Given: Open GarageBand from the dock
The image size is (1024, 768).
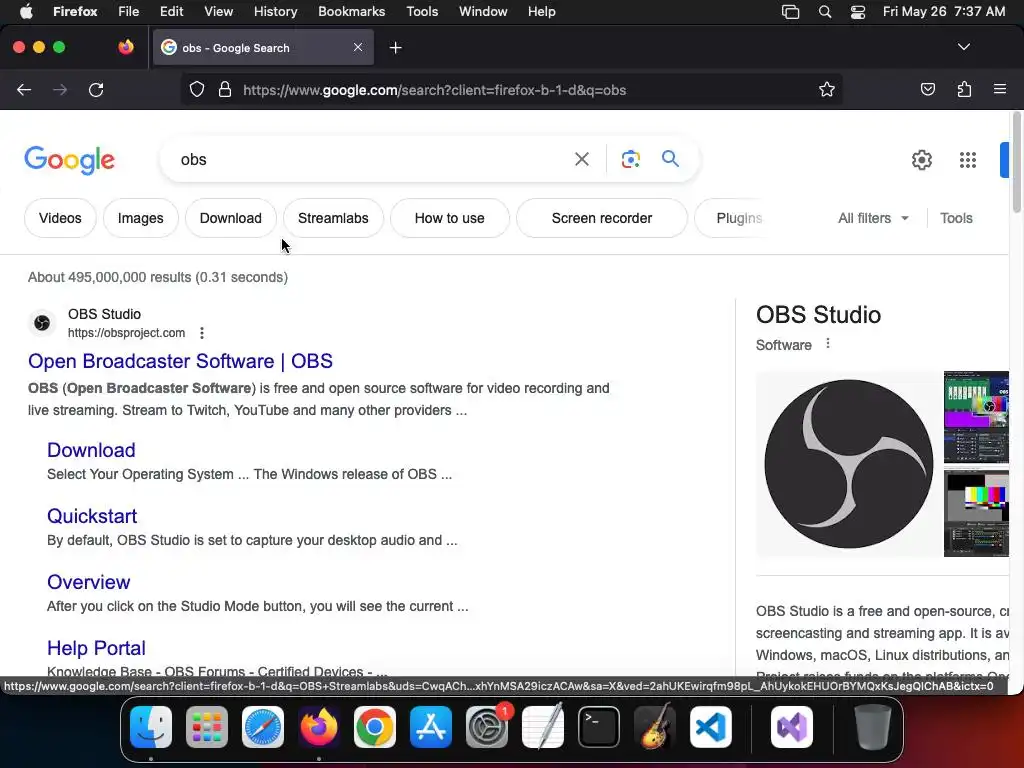Looking at the screenshot, I should point(655,727).
